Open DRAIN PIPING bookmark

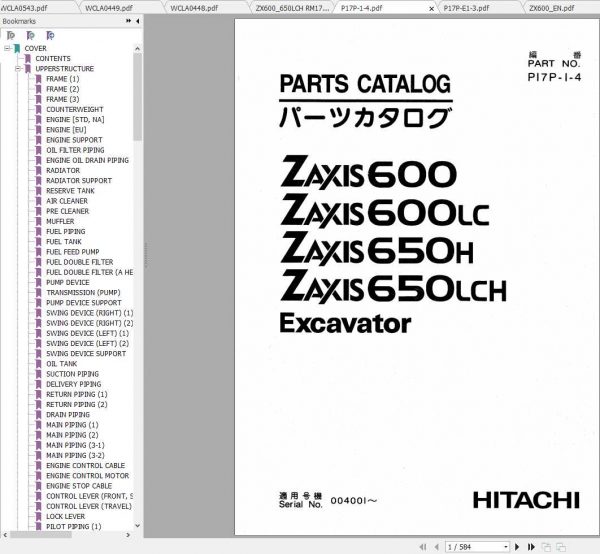pos(68,415)
